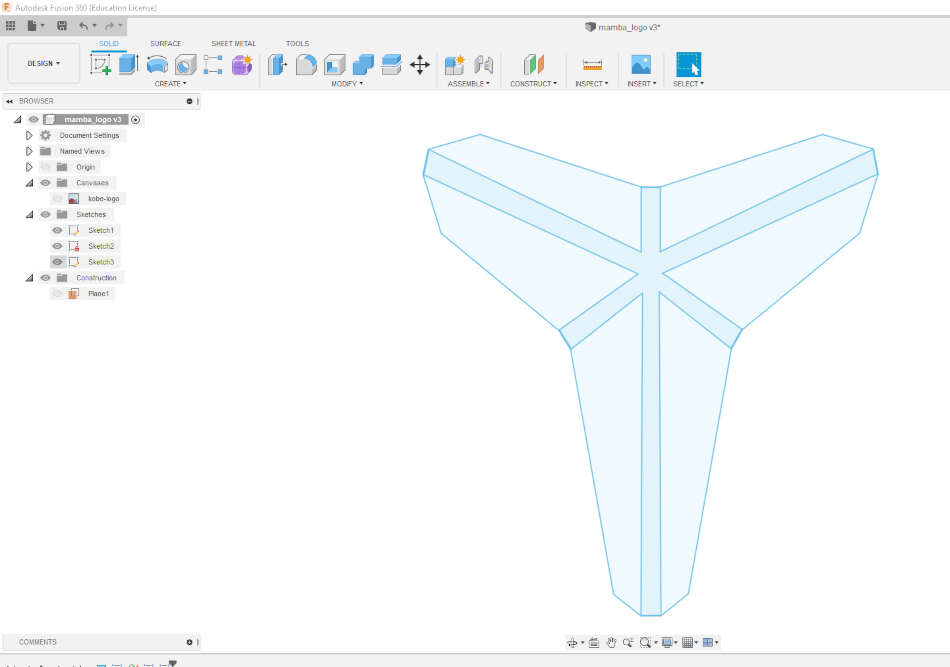
Task: Select the Shell tool
Action: pos(334,65)
